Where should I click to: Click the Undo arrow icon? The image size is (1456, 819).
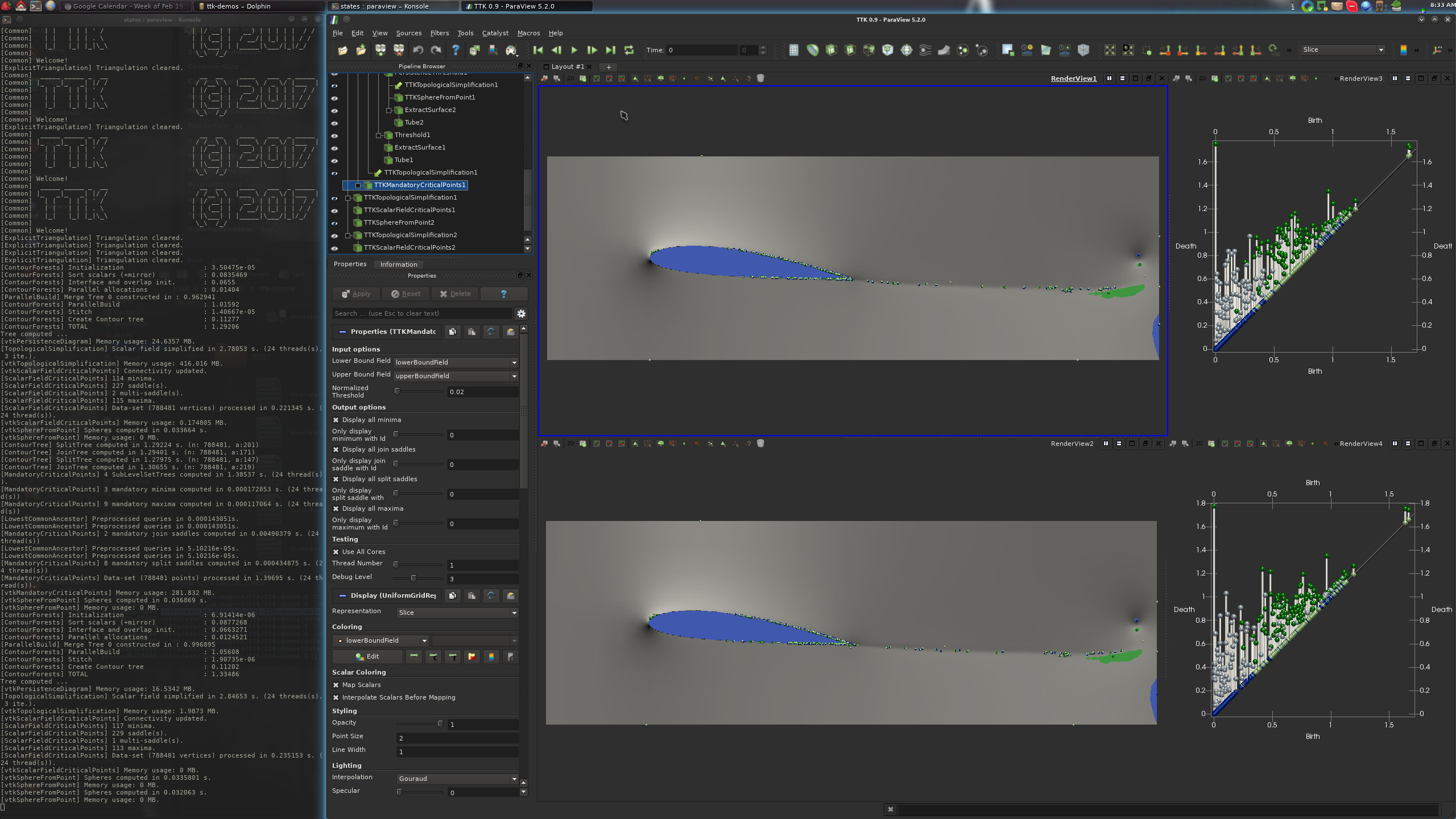(418, 50)
